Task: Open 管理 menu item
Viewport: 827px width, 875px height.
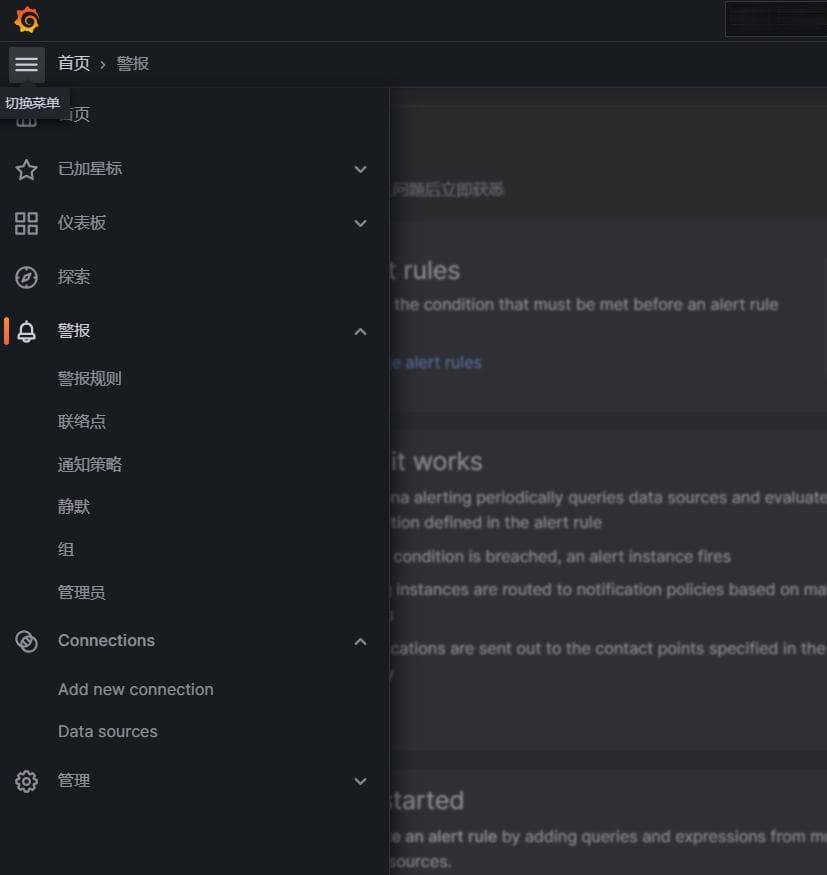Action: (x=74, y=780)
